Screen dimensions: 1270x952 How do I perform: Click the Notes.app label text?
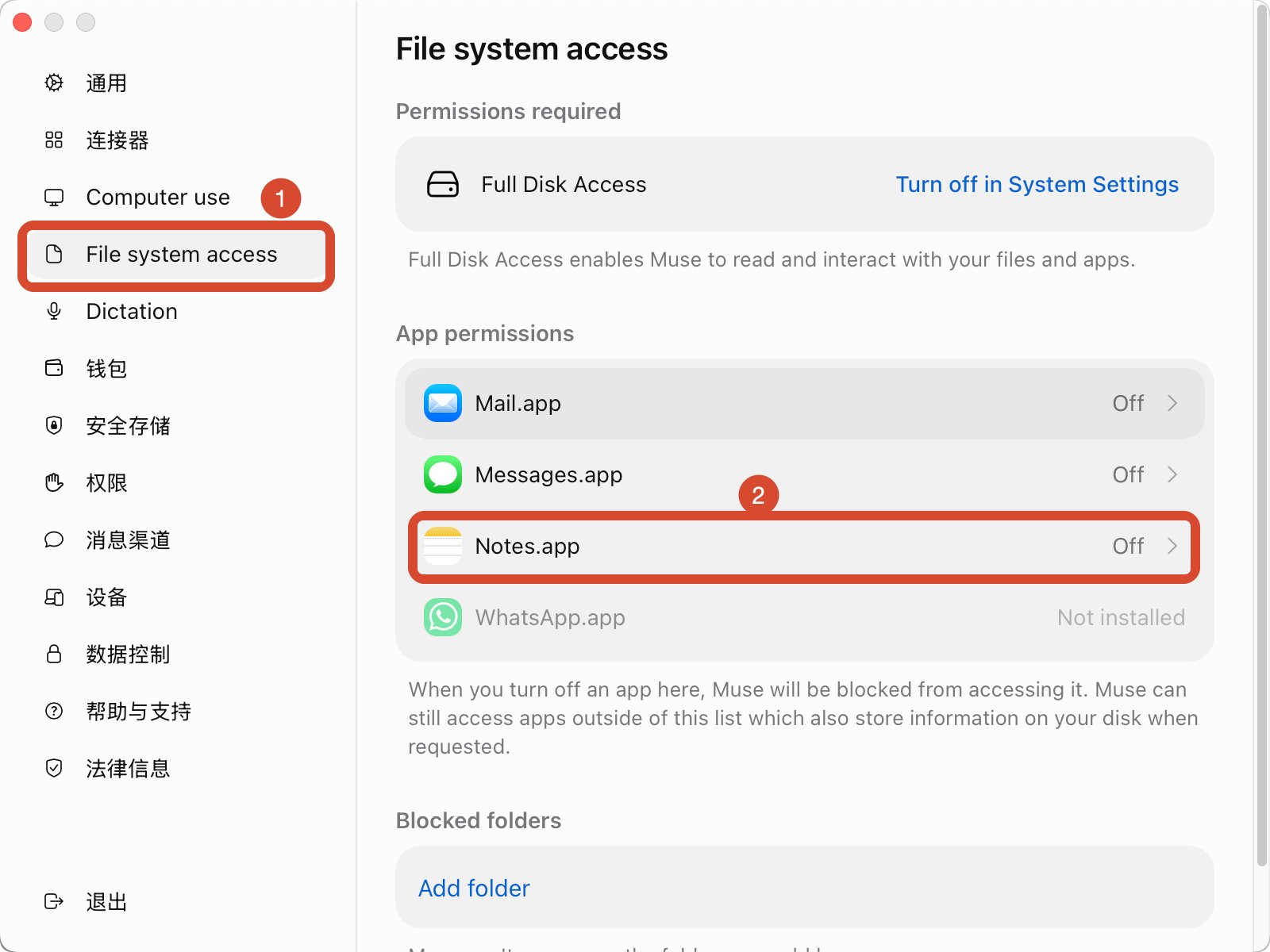pyautogui.click(x=527, y=546)
